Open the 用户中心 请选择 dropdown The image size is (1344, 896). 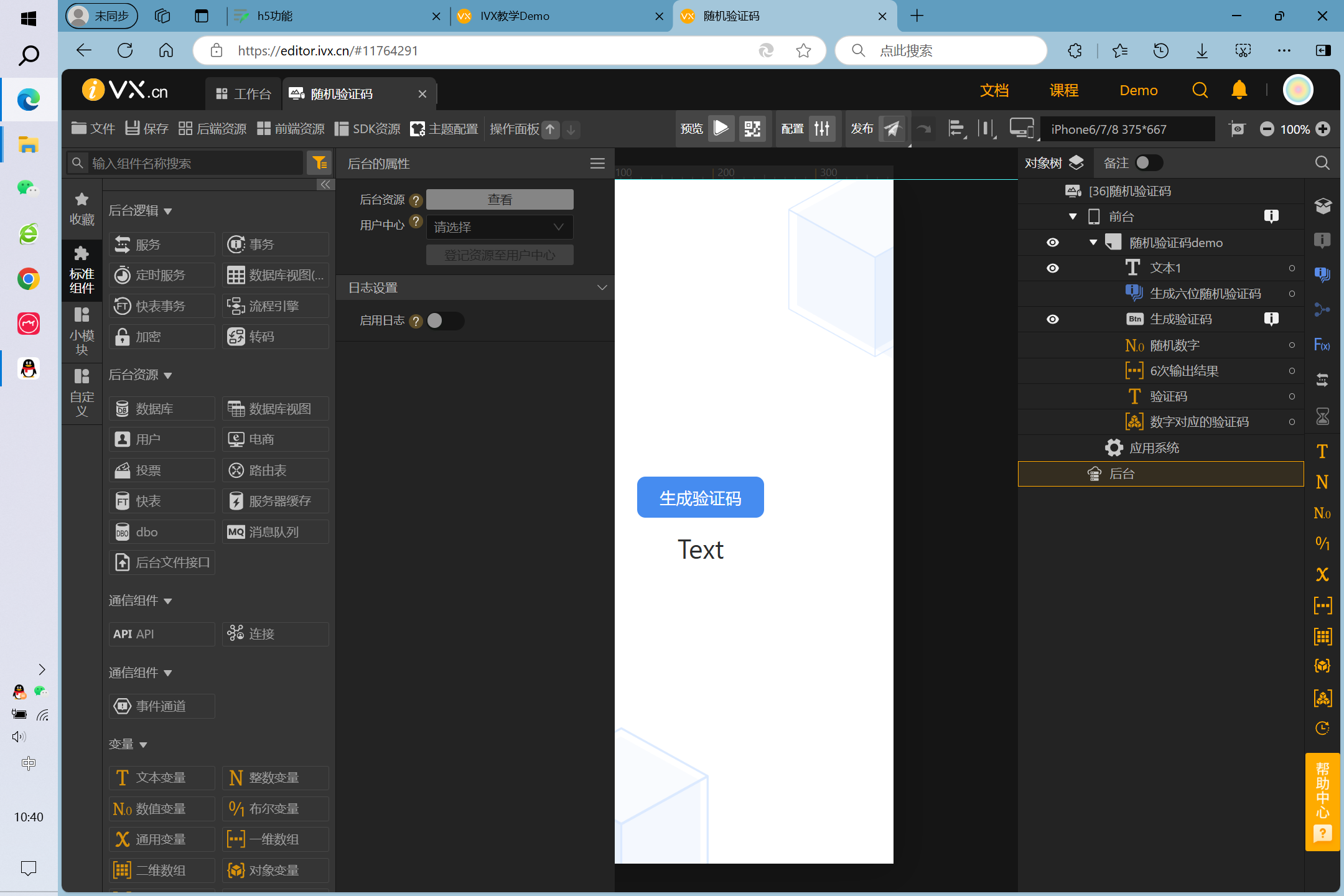click(499, 227)
